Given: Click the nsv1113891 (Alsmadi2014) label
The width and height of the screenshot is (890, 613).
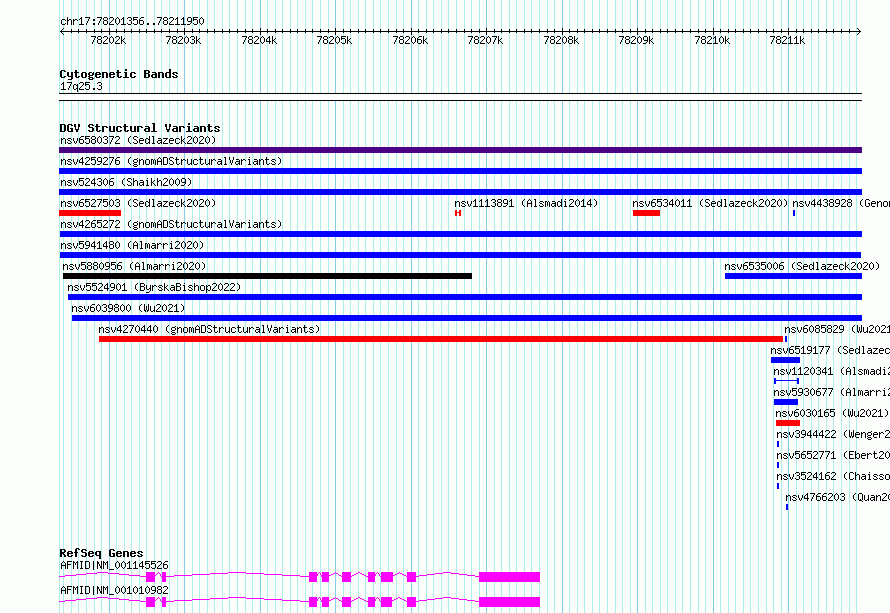Looking at the screenshot, I should 526,203.
